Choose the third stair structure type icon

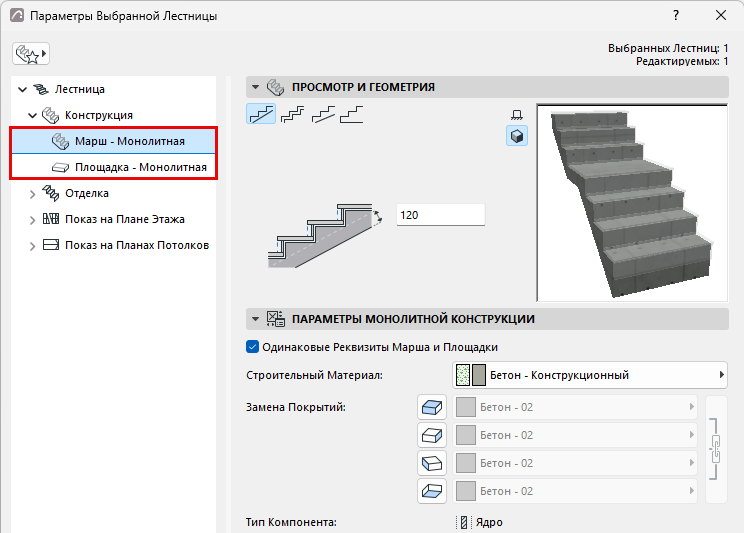coord(323,114)
